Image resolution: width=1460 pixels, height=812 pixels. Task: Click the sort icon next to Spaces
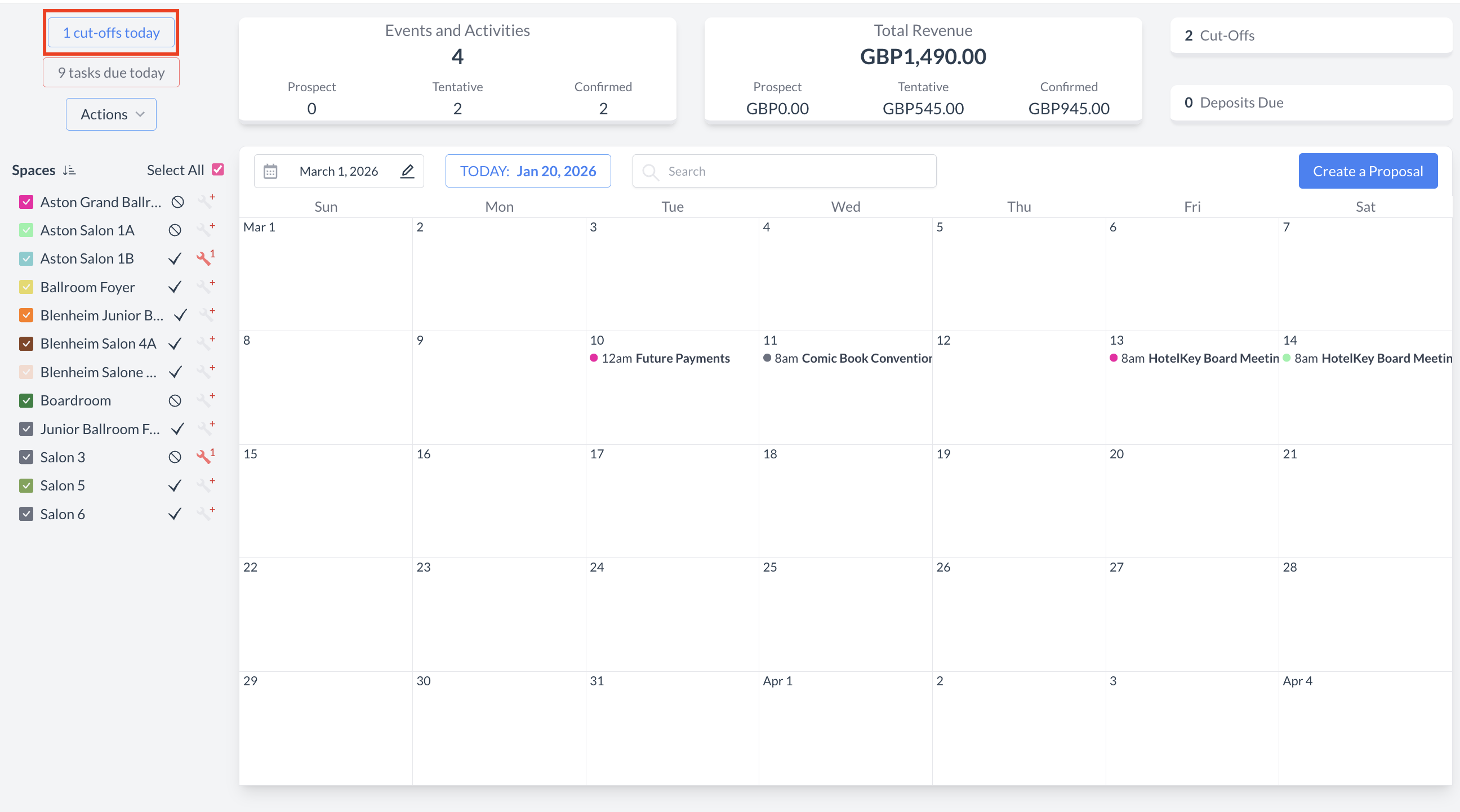point(69,170)
